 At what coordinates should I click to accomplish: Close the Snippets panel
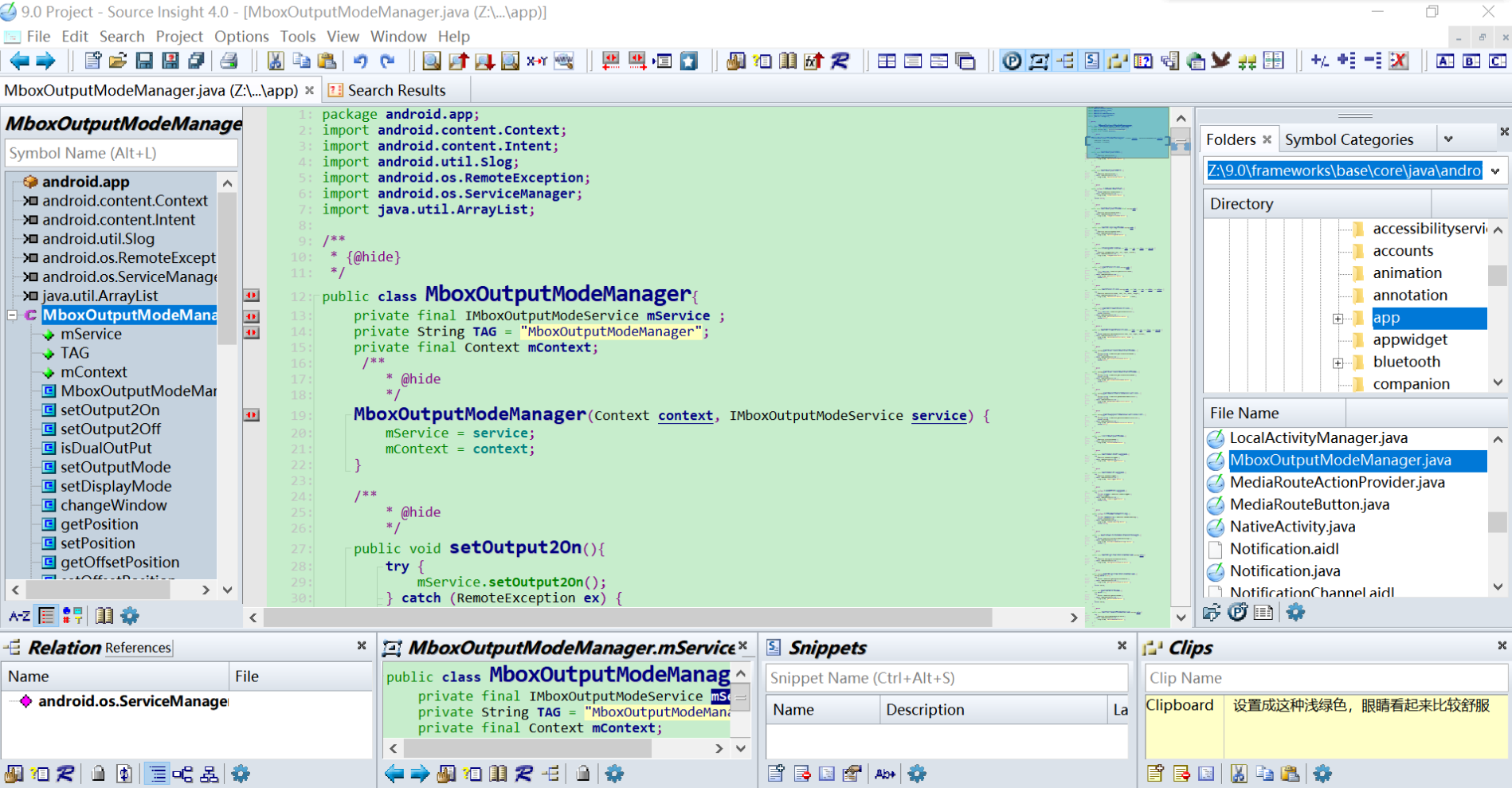pyautogui.click(x=1122, y=645)
